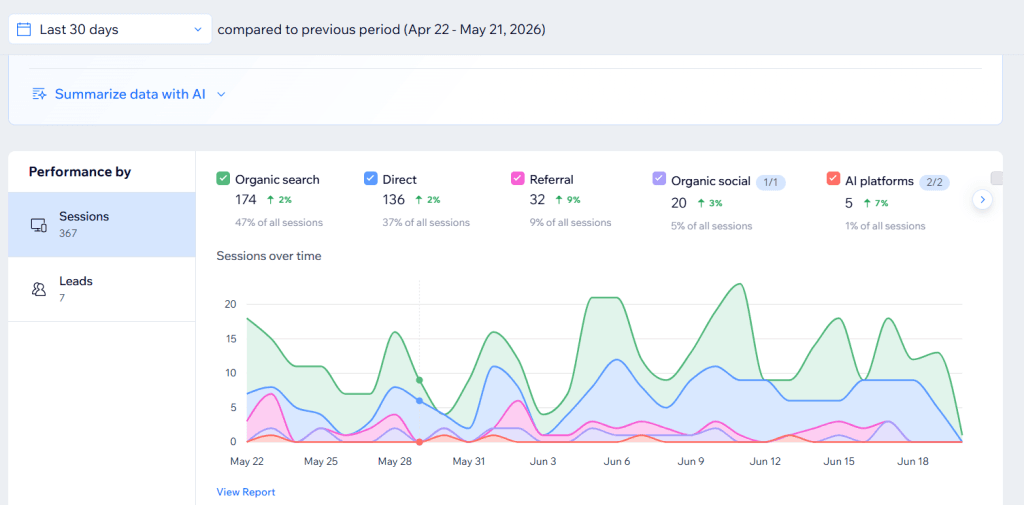This screenshot has height=505, width=1024.
Task: Open the View Report link
Action: click(246, 492)
